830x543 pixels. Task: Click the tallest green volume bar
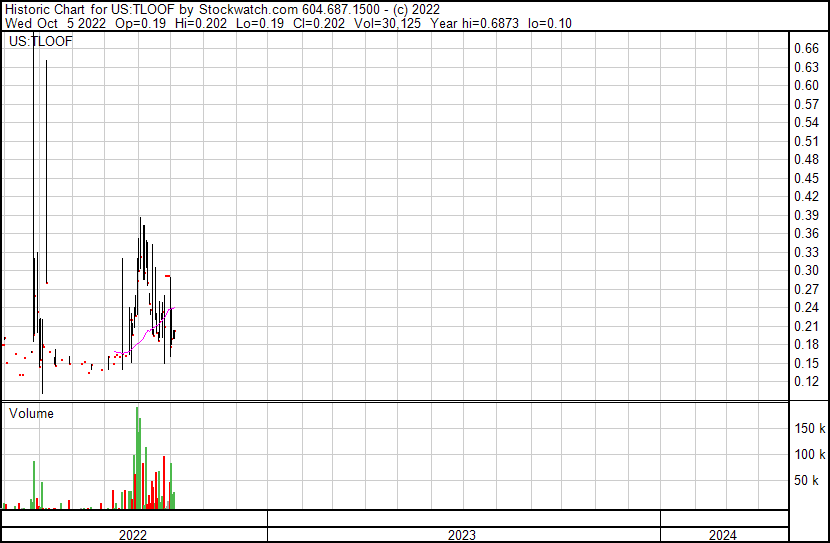tap(137, 460)
